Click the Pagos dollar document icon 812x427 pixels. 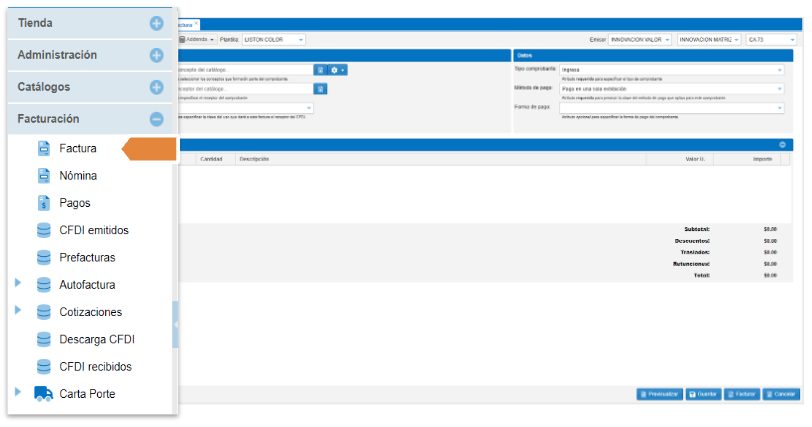click(44, 203)
